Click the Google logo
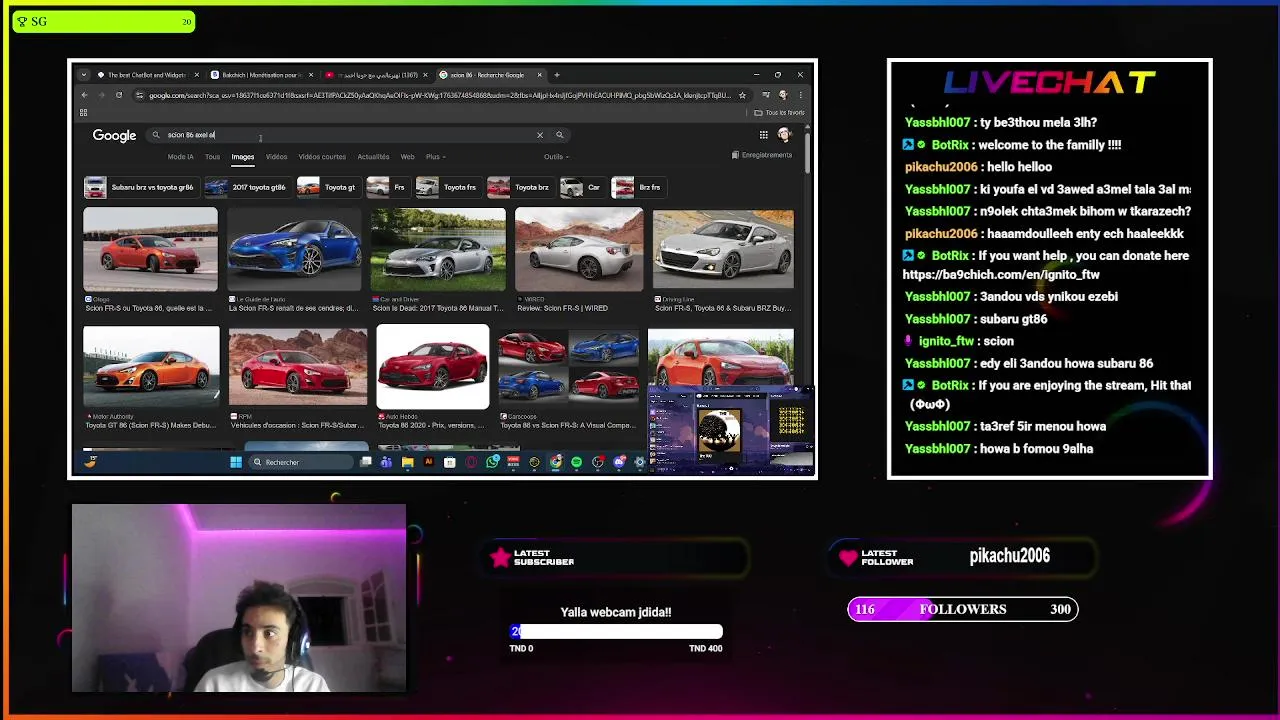The height and width of the screenshot is (720, 1280). click(x=114, y=135)
